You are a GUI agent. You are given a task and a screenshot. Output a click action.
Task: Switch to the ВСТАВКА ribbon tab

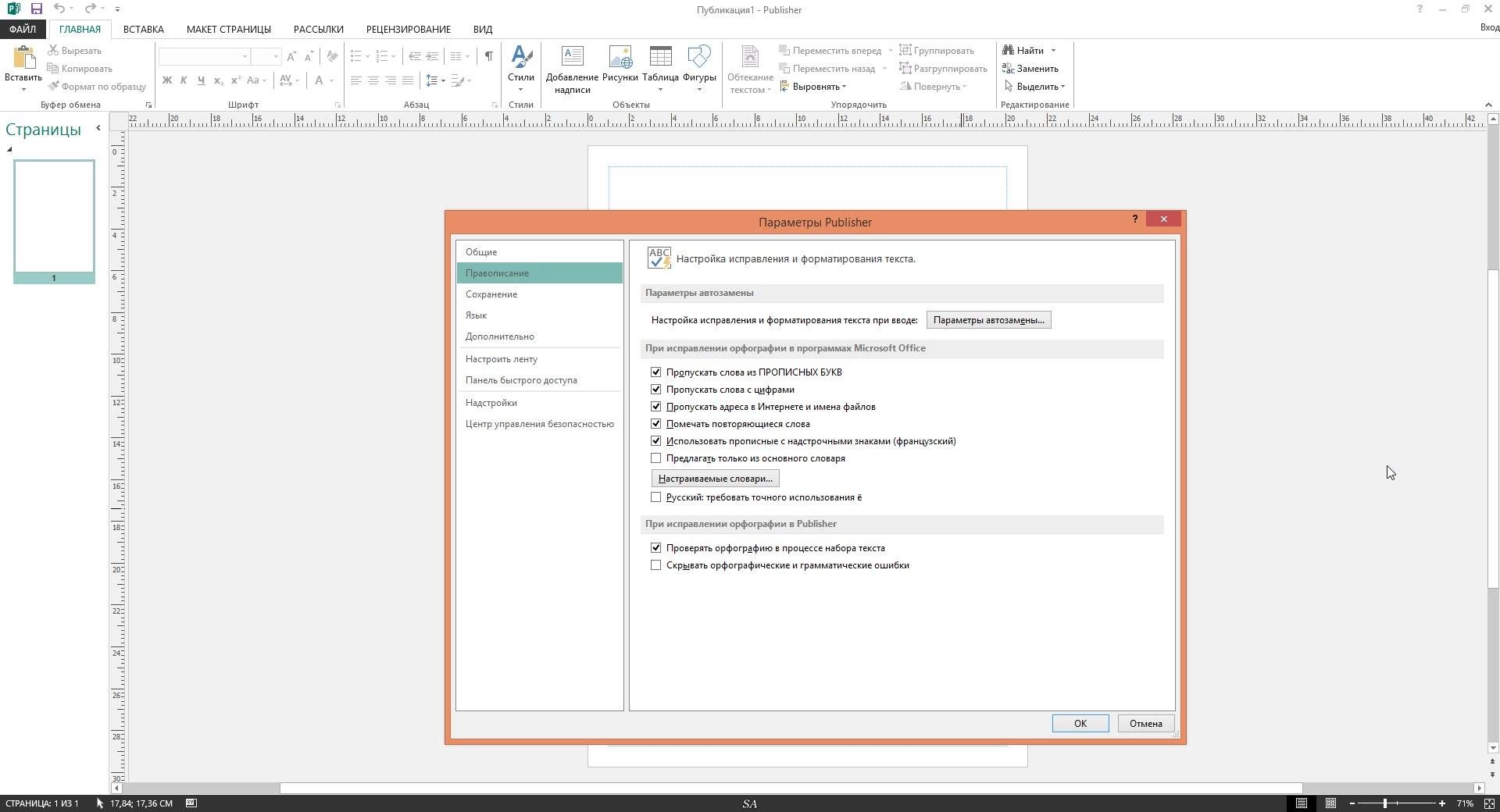point(144,29)
